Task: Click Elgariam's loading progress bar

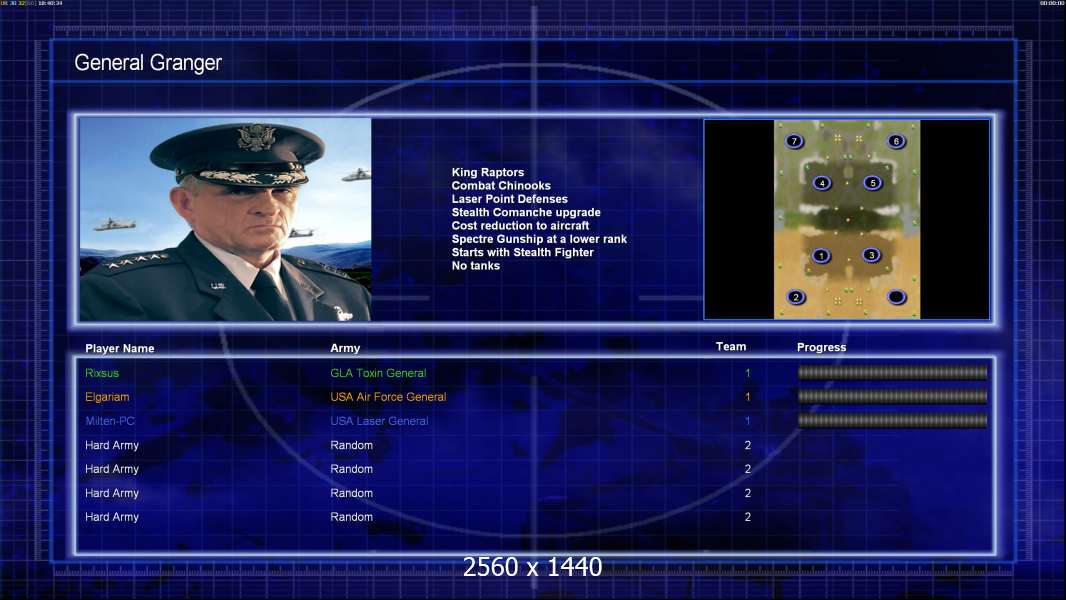Action: [x=893, y=396]
